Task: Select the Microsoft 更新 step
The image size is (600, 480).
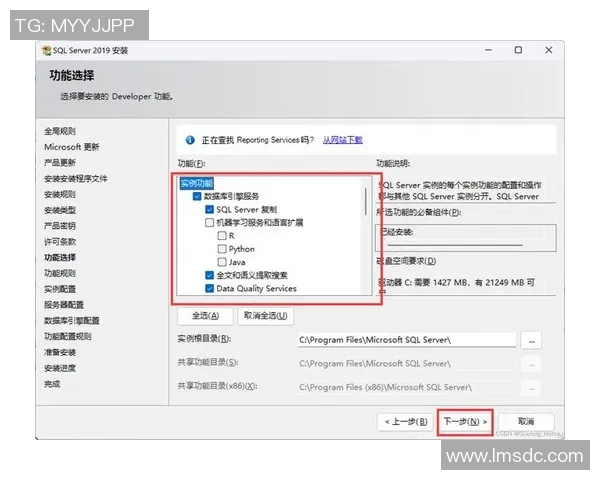Action: coord(72,147)
